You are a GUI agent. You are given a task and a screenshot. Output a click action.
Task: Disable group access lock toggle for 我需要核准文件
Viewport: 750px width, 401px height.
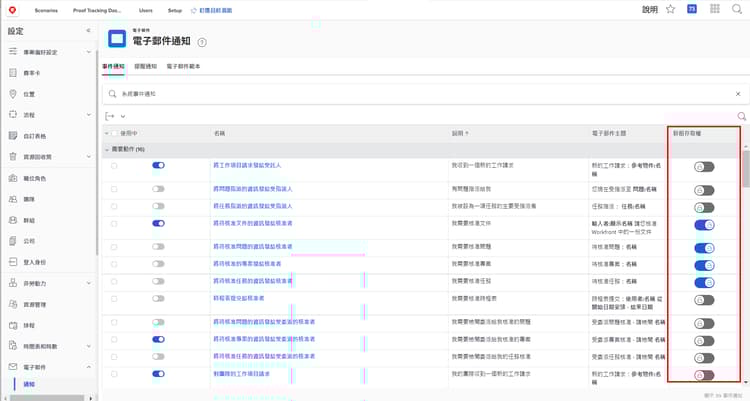pyautogui.click(x=704, y=225)
